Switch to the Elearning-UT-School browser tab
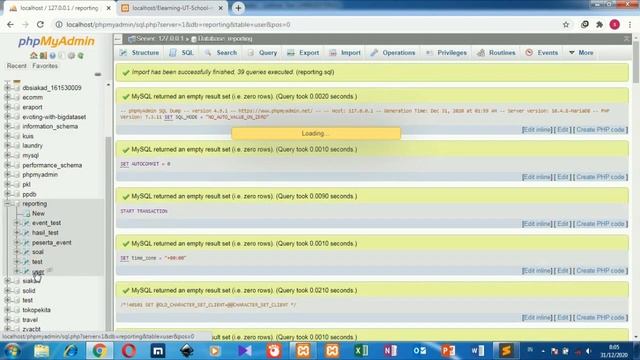The image size is (640, 360). point(172,8)
